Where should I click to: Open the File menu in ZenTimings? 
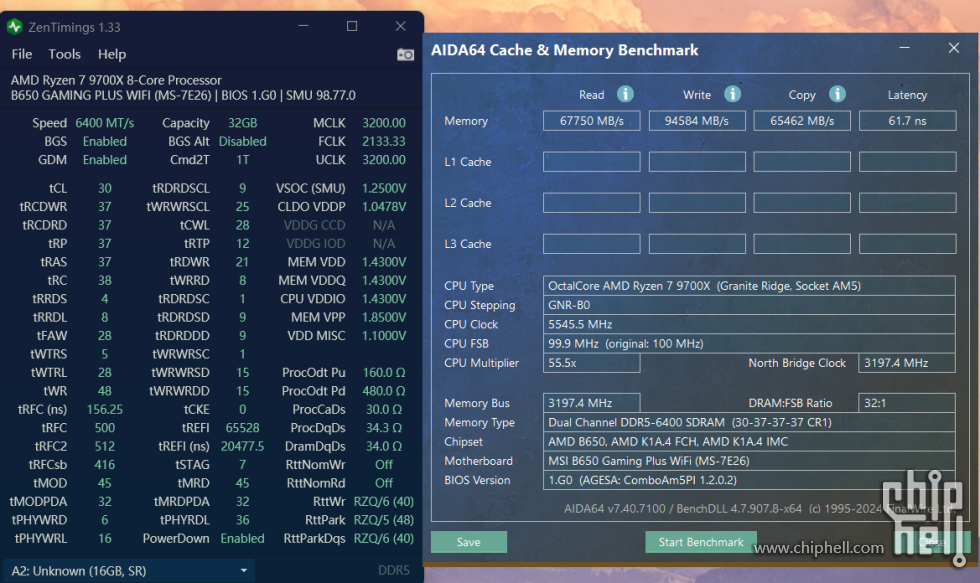point(22,54)
